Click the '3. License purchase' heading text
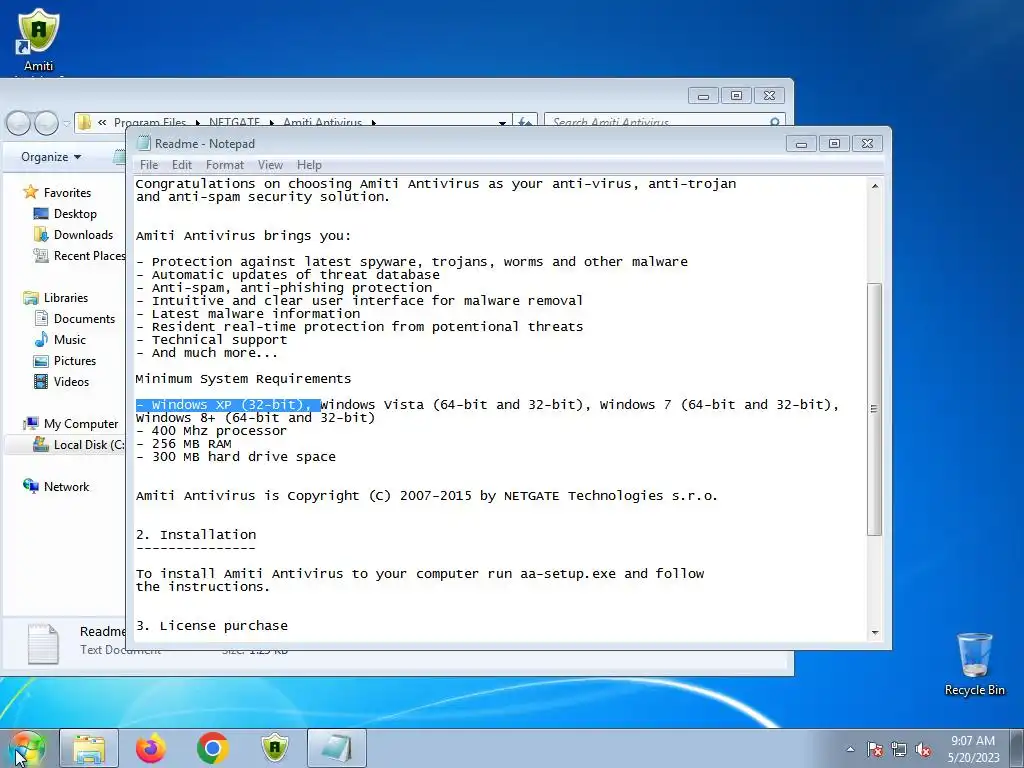1024x768 pixels. [212, 626]
